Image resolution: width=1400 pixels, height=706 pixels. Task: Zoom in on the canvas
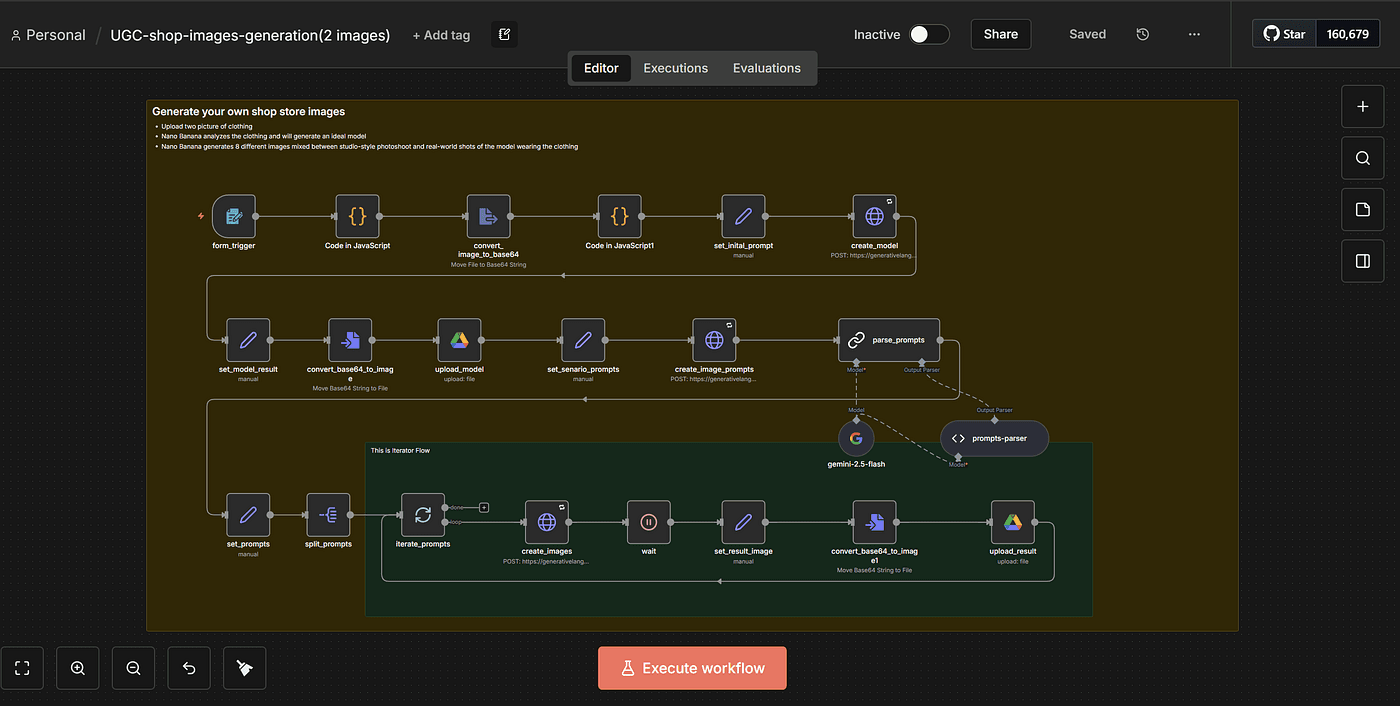tap(78, 668)
